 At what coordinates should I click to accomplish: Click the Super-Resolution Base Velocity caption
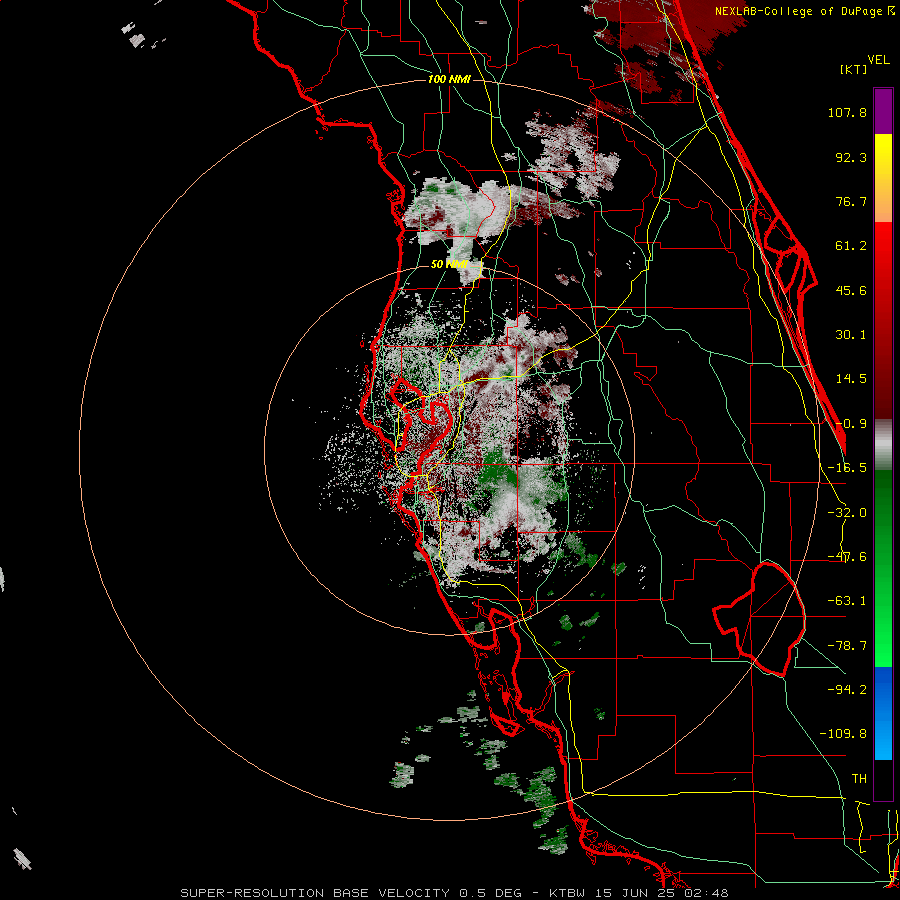point(454,893)
